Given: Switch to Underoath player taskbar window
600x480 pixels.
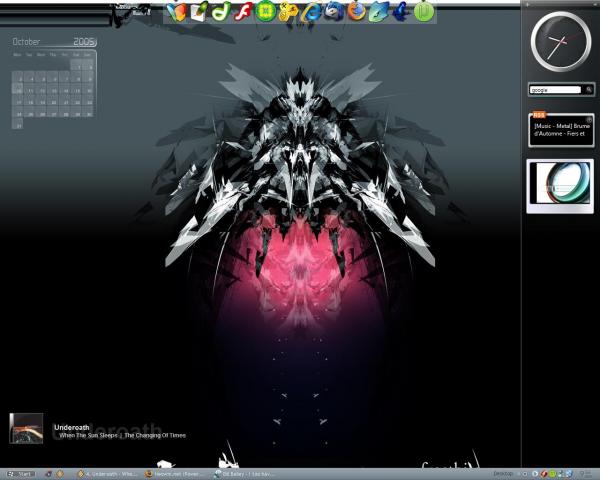Looking at the screenshot, I should (x=108, y=473).
